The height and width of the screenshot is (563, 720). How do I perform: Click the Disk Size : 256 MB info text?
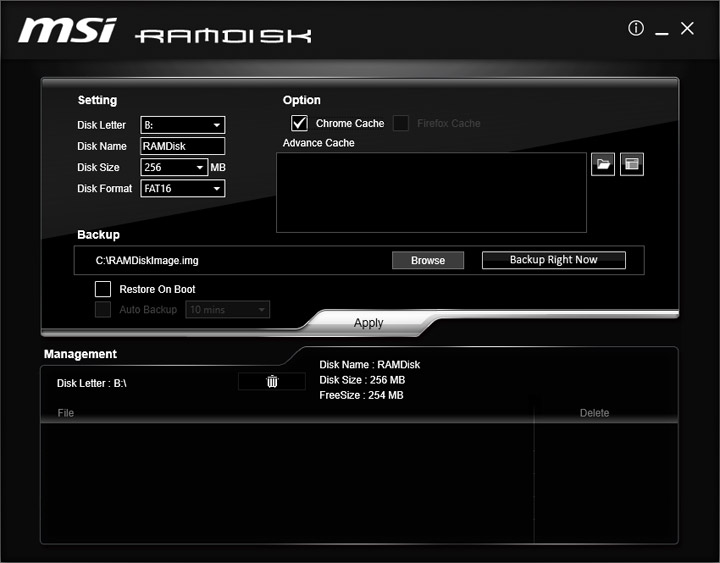[362, 380]
